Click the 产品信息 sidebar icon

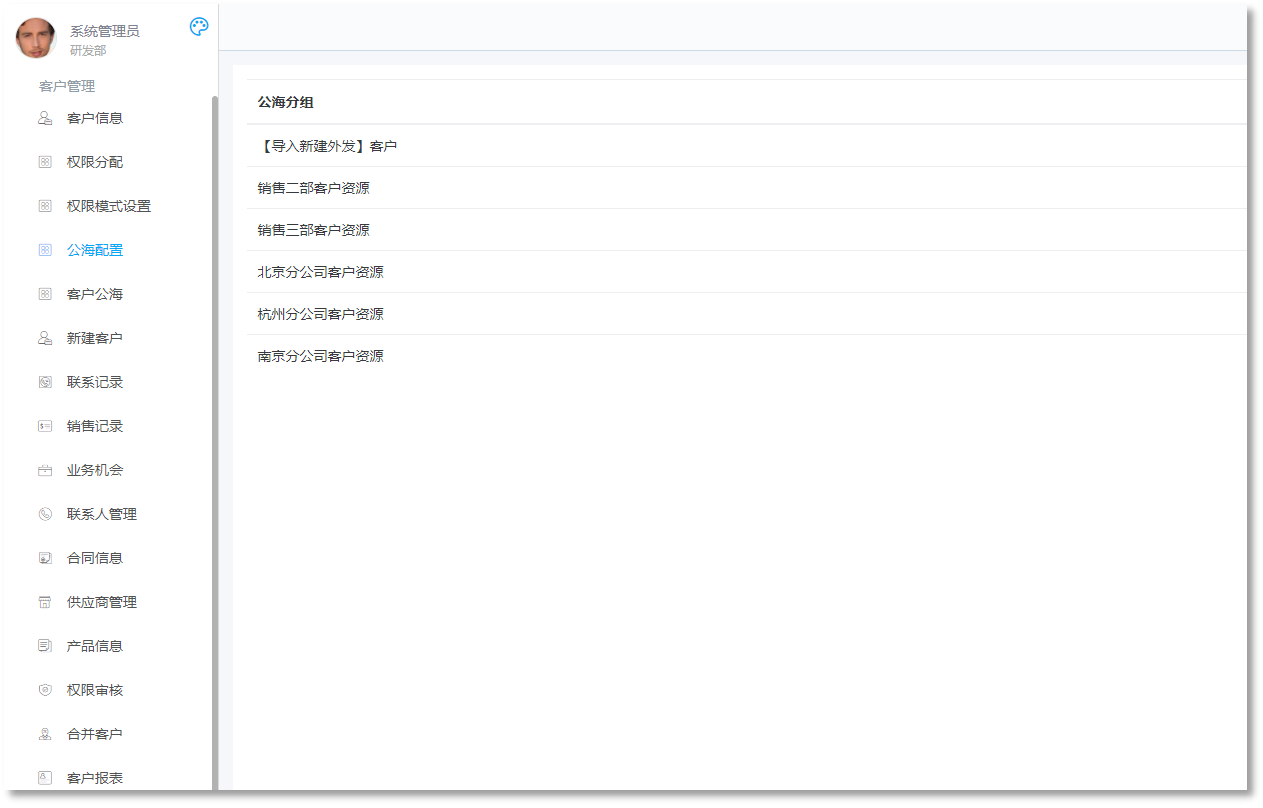(45, 646)
